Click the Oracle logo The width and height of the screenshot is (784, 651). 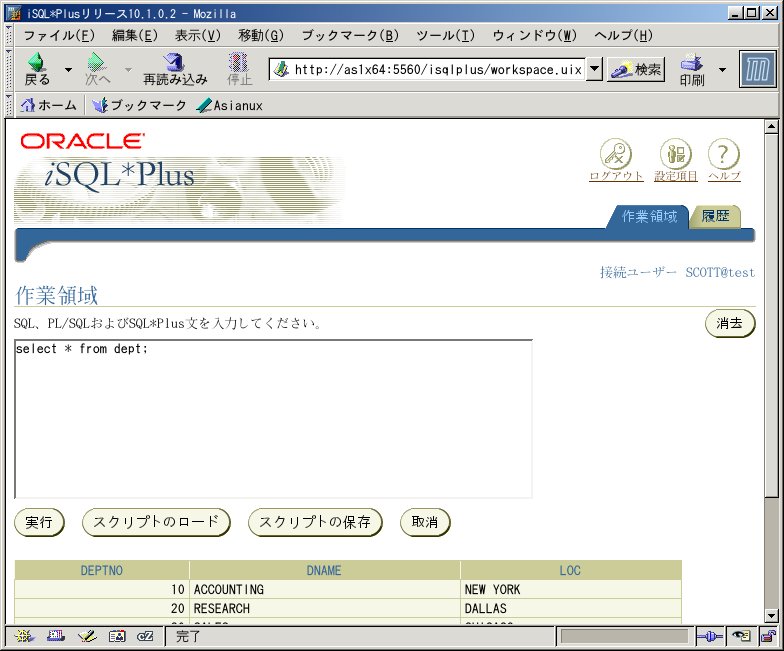82,142
